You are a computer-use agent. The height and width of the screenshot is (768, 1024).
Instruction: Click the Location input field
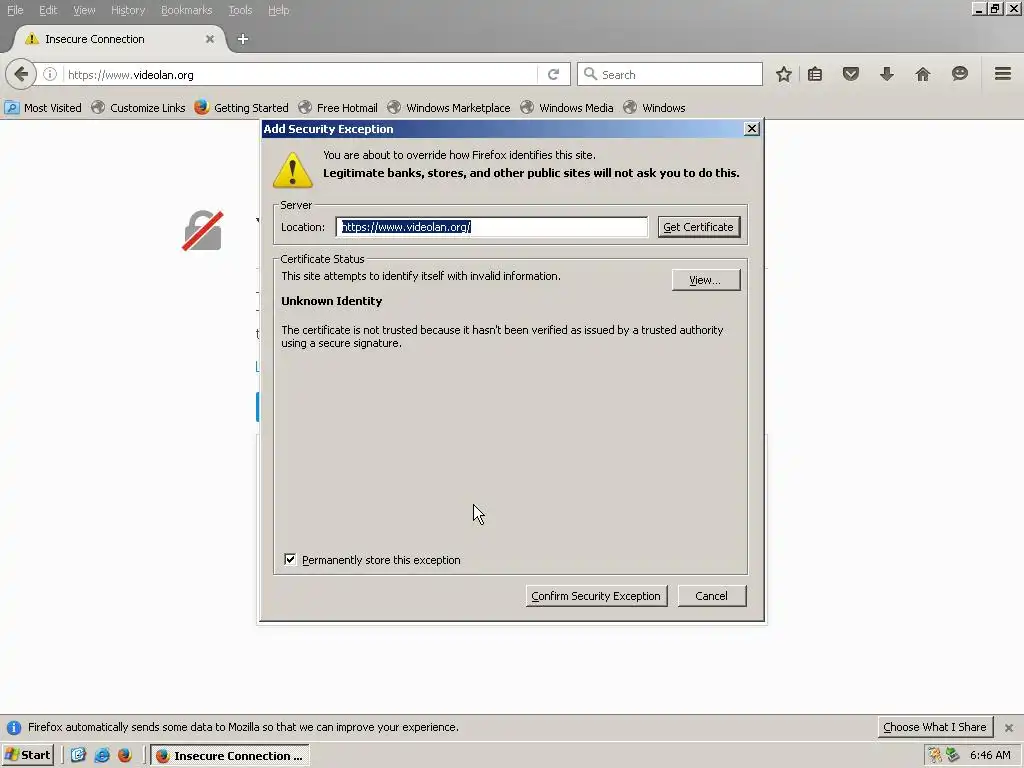click(492, 227)
